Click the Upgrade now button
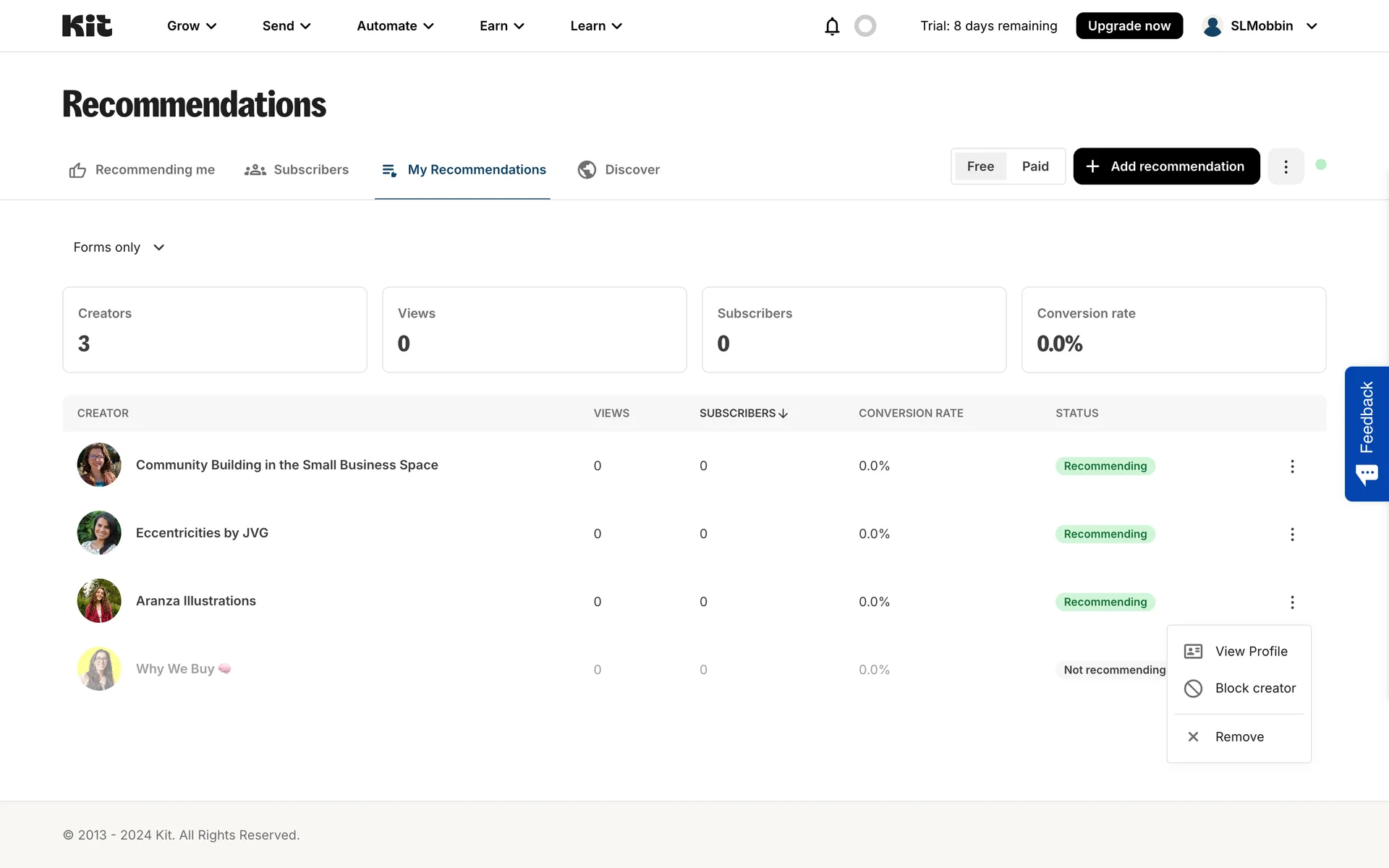The width and height of the screenshot is (1389, 868). coord(1129,26)
